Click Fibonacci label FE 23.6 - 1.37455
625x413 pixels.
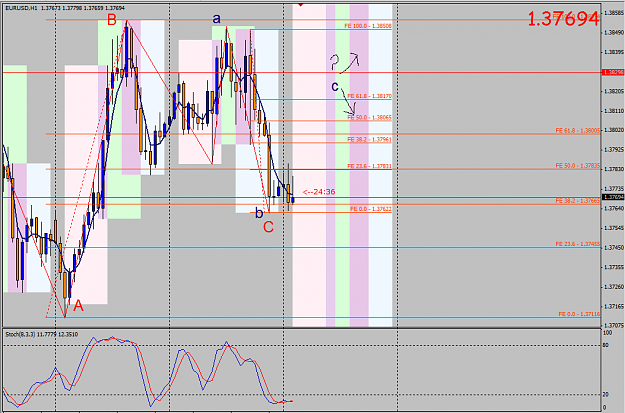tap(578, 244)
